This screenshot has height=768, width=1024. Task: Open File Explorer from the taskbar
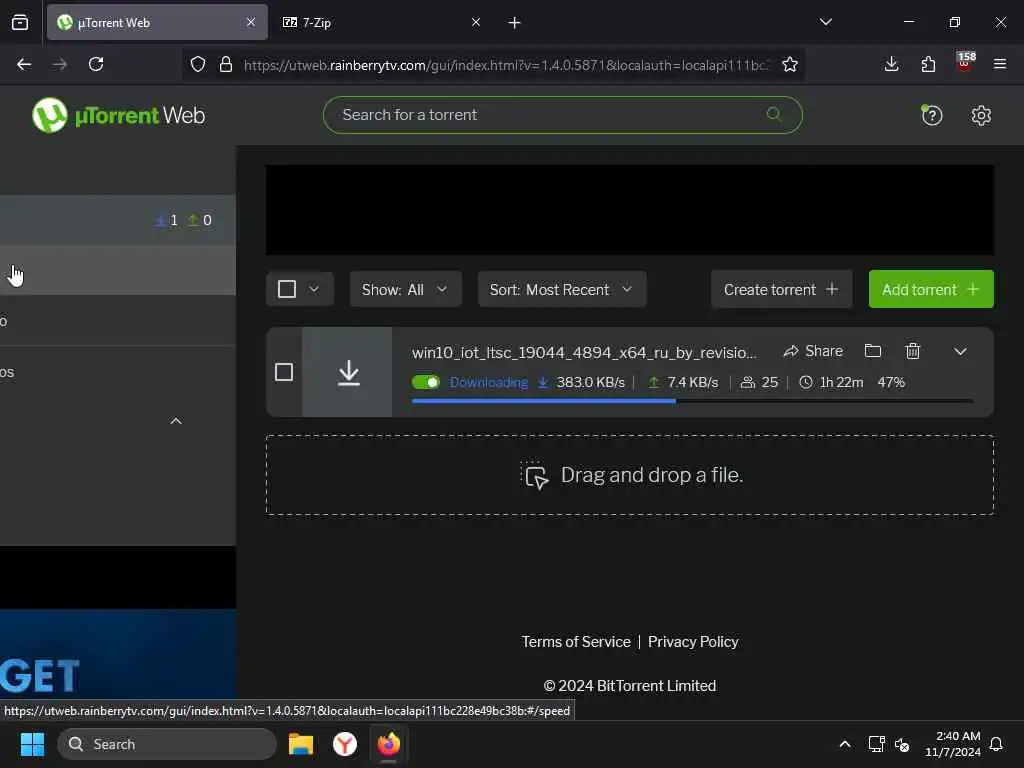(301, 744)
